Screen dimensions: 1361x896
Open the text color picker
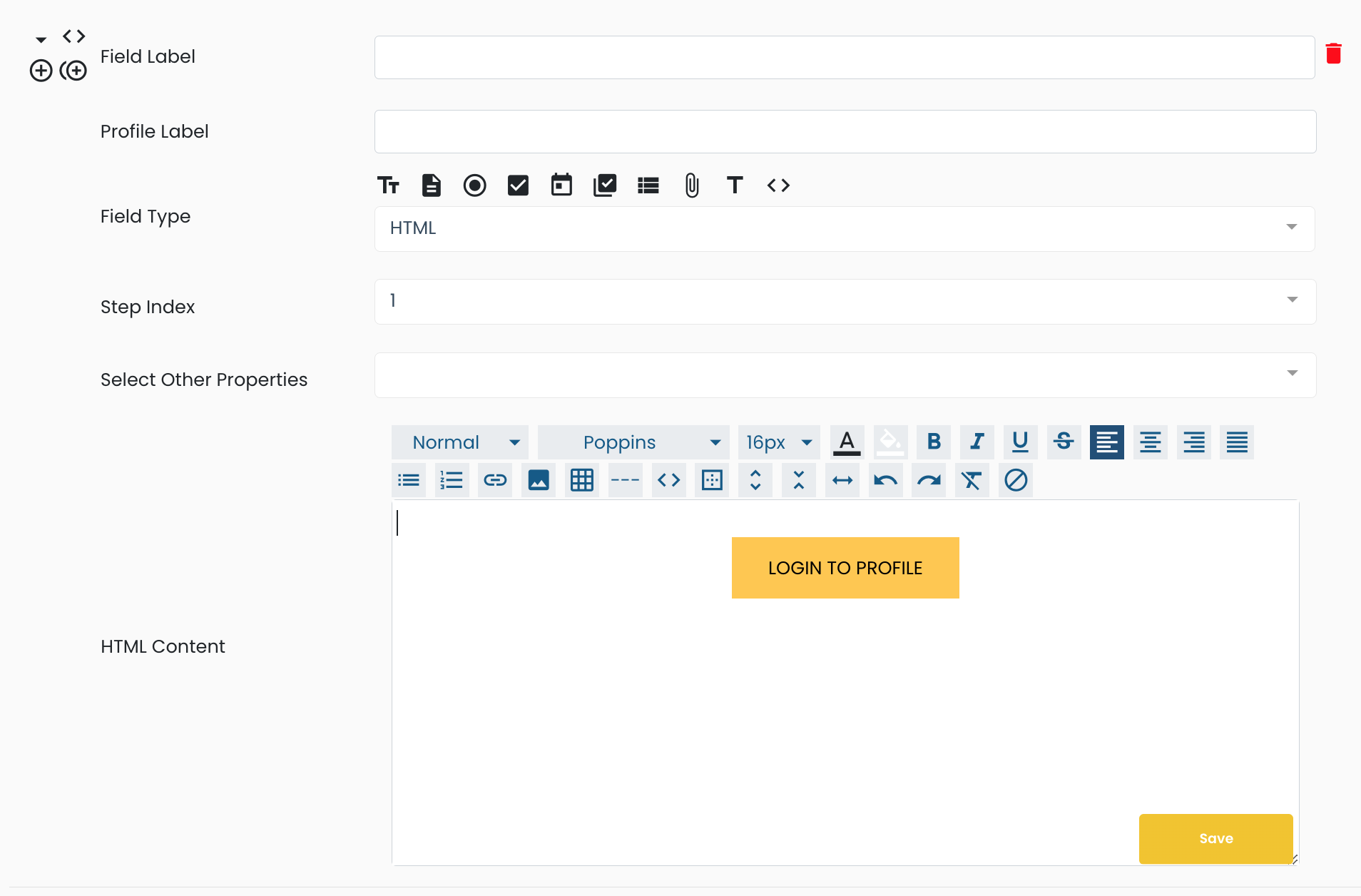click(x=846, y=442)
